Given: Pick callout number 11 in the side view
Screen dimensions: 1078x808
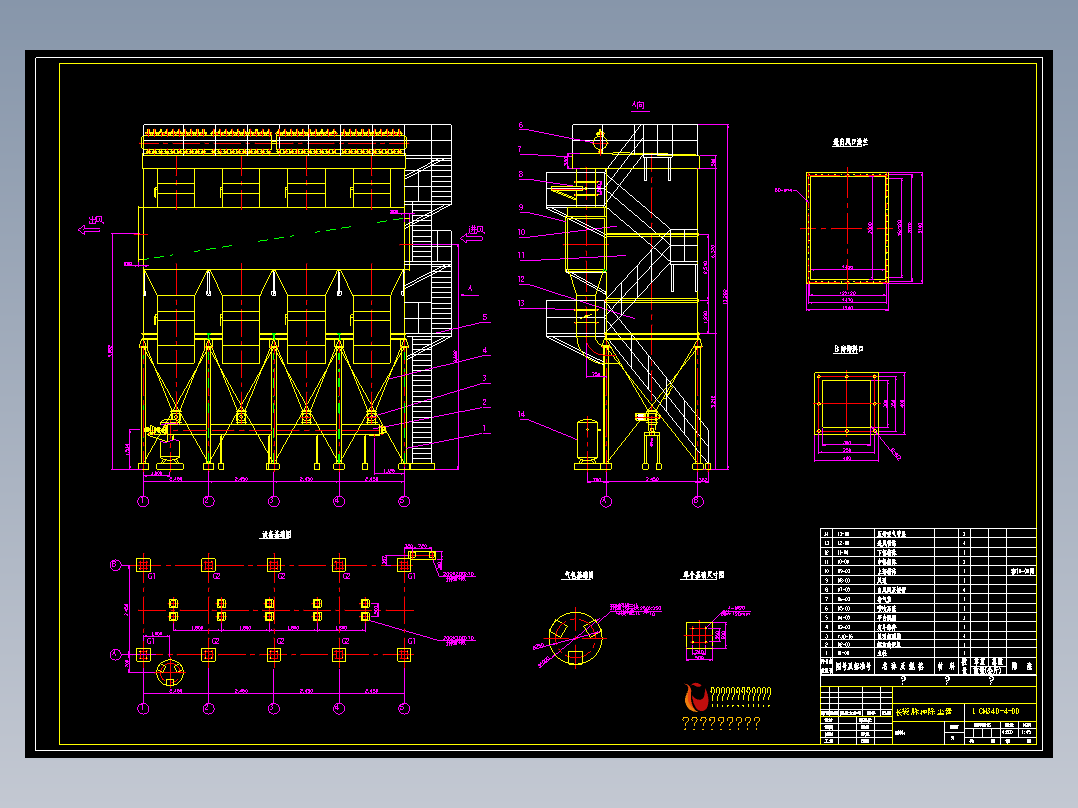Looking at the screenshot, I should coord(521,255).
